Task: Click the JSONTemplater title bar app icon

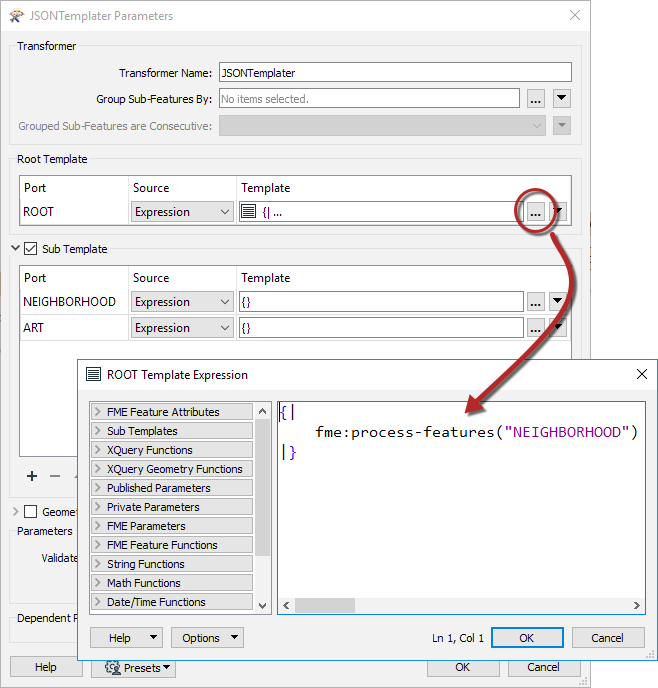Action: (16, 16)
